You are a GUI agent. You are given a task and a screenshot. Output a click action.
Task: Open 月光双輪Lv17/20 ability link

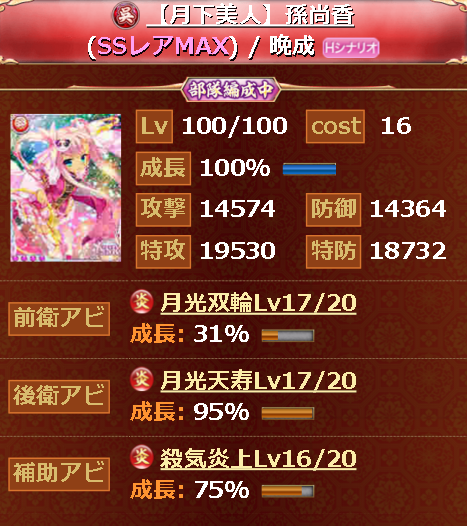click(x=258, y=303)
